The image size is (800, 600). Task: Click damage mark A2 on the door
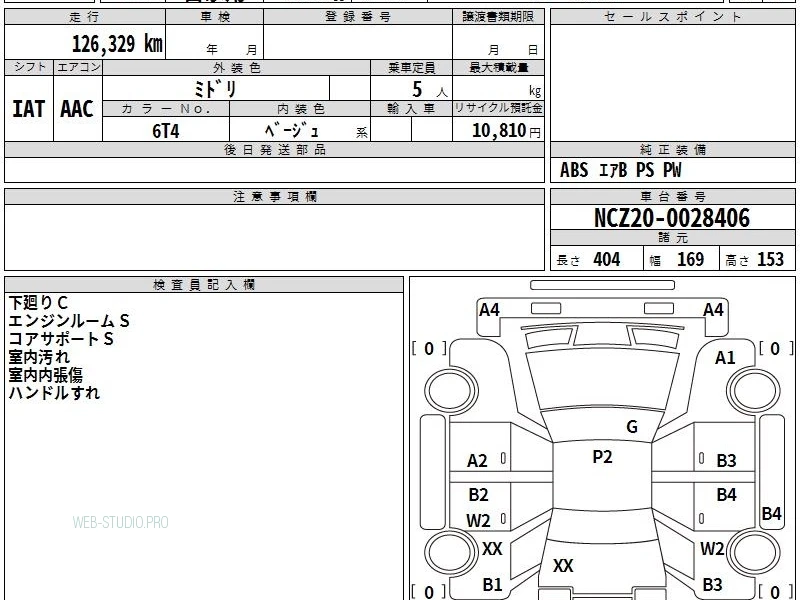[477, 461]
